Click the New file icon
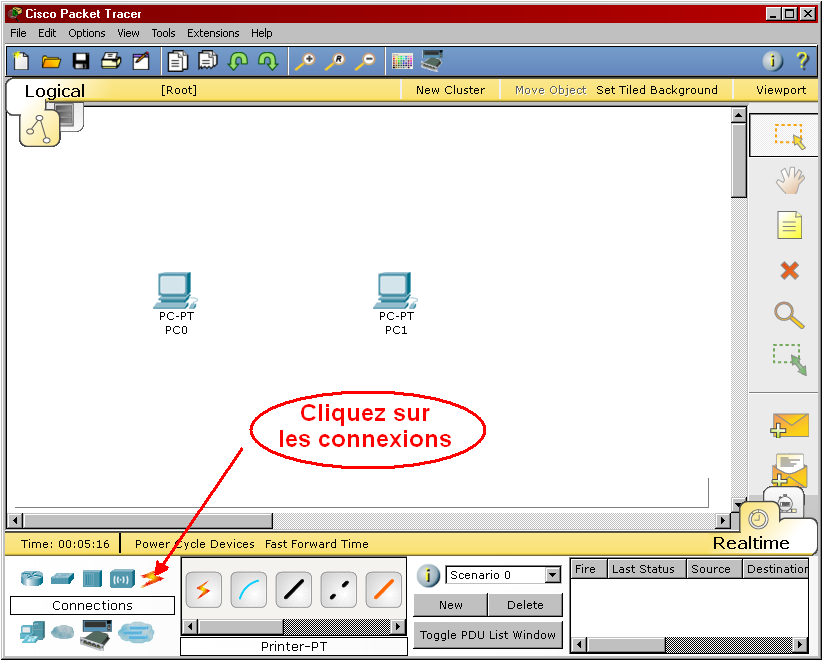Viewport: 824px width, 662px height. tap(21, 61)
